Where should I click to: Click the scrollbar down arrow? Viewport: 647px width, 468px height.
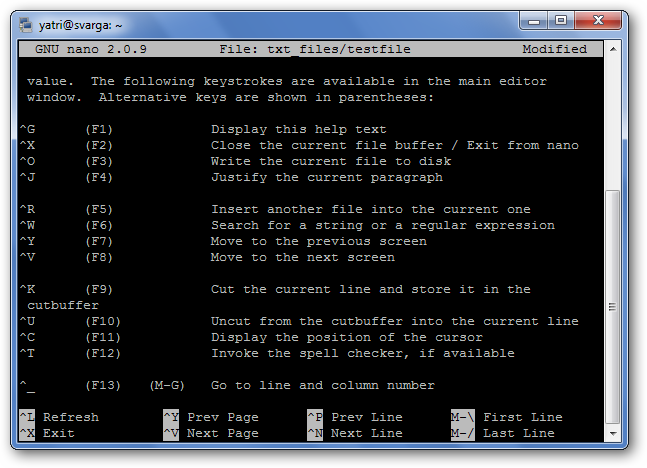(x=613, y=433)
